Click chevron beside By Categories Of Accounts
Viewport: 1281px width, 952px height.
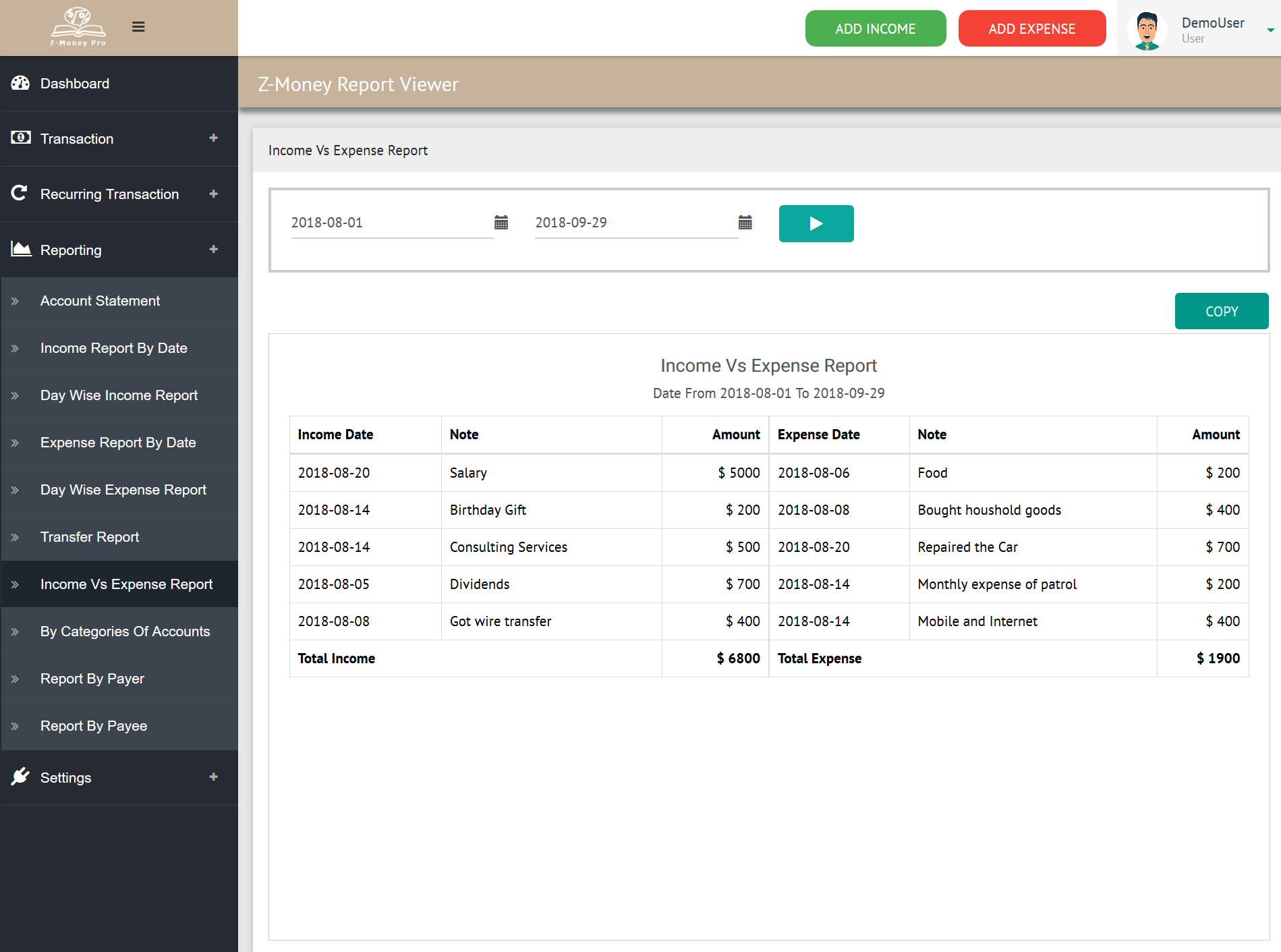pyautogui.click(x=15, y=632)
